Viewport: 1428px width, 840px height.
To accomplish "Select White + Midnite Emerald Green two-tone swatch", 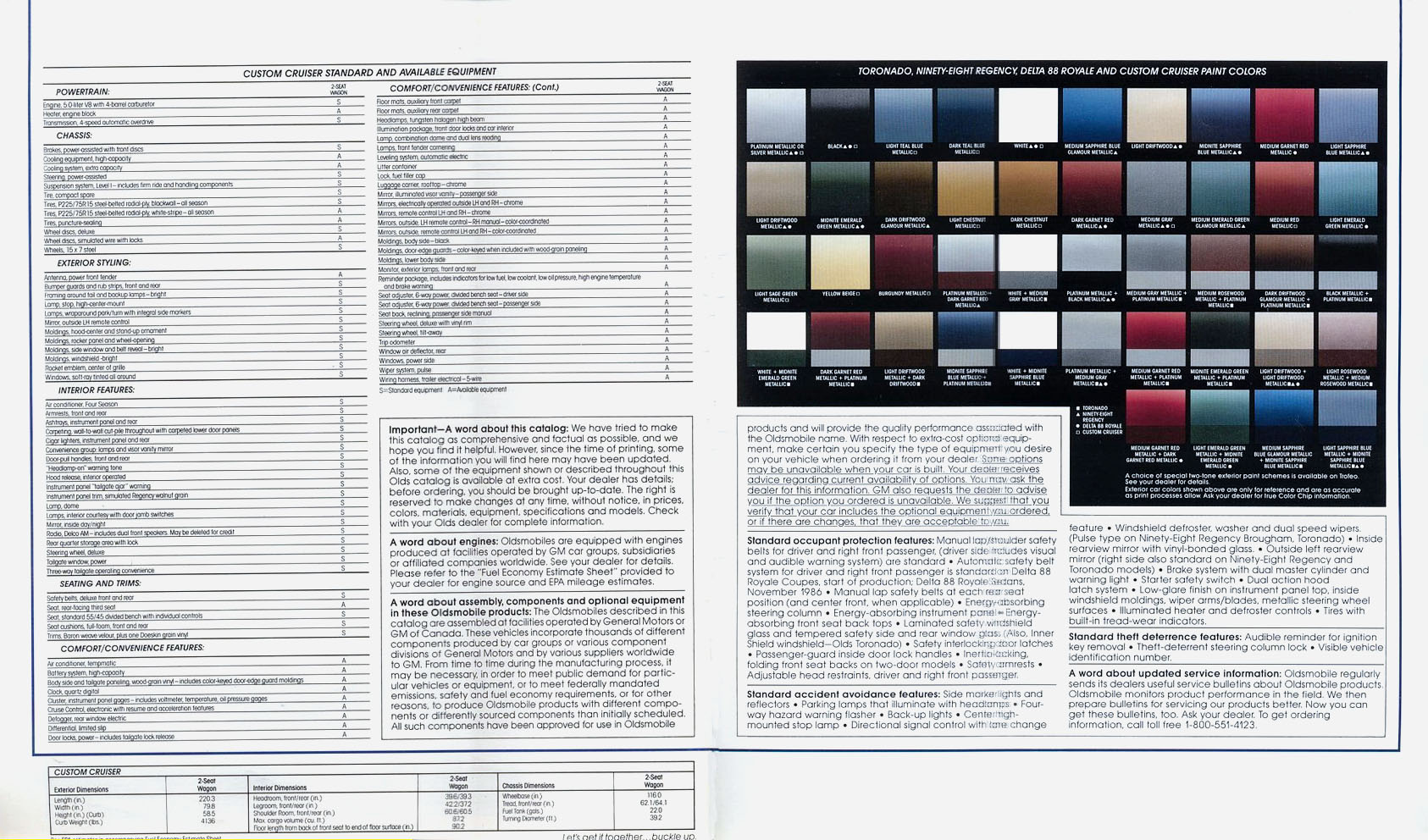I will (776, 340).
